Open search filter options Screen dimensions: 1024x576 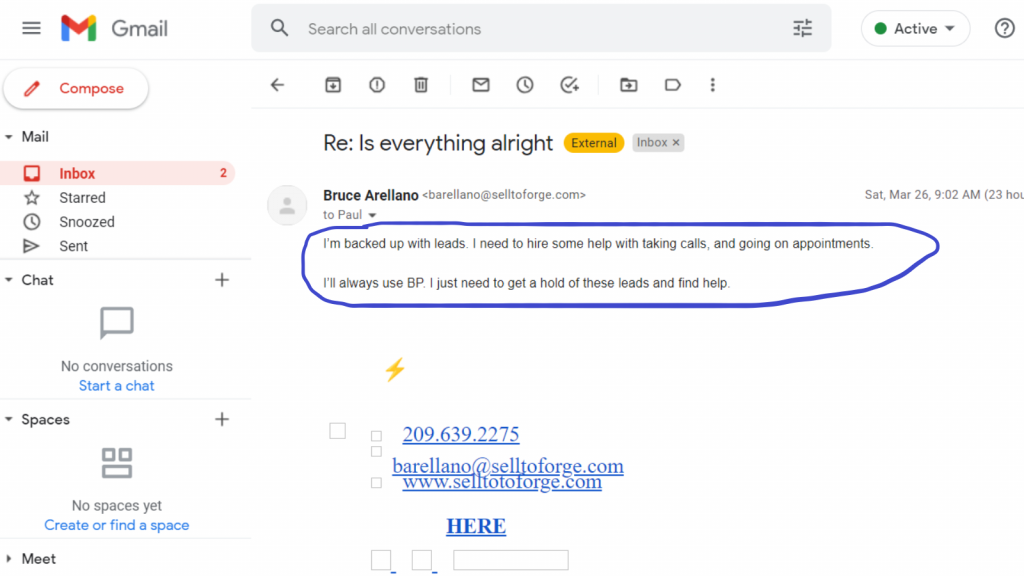point(803,28)
